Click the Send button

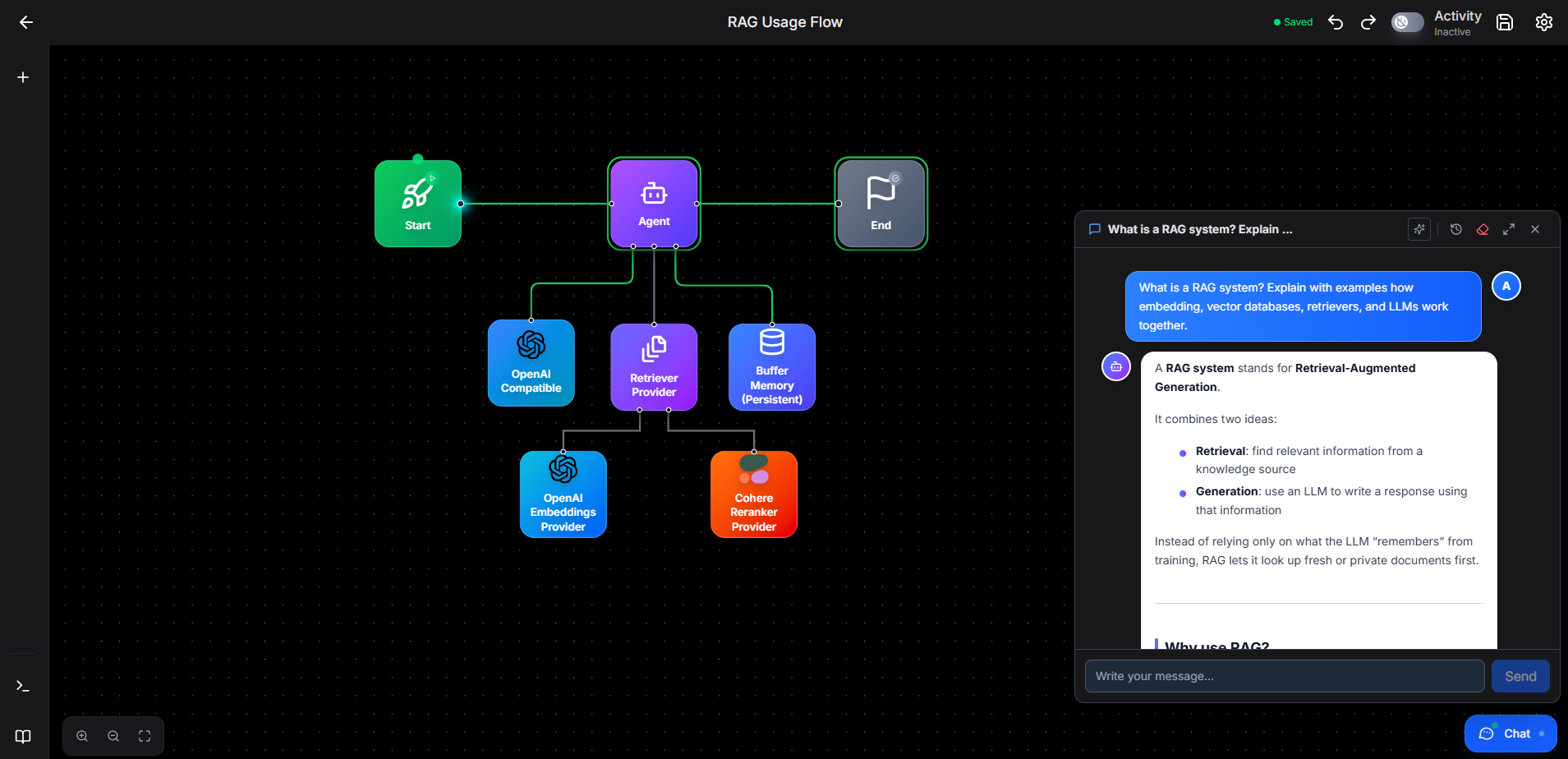1520,676
